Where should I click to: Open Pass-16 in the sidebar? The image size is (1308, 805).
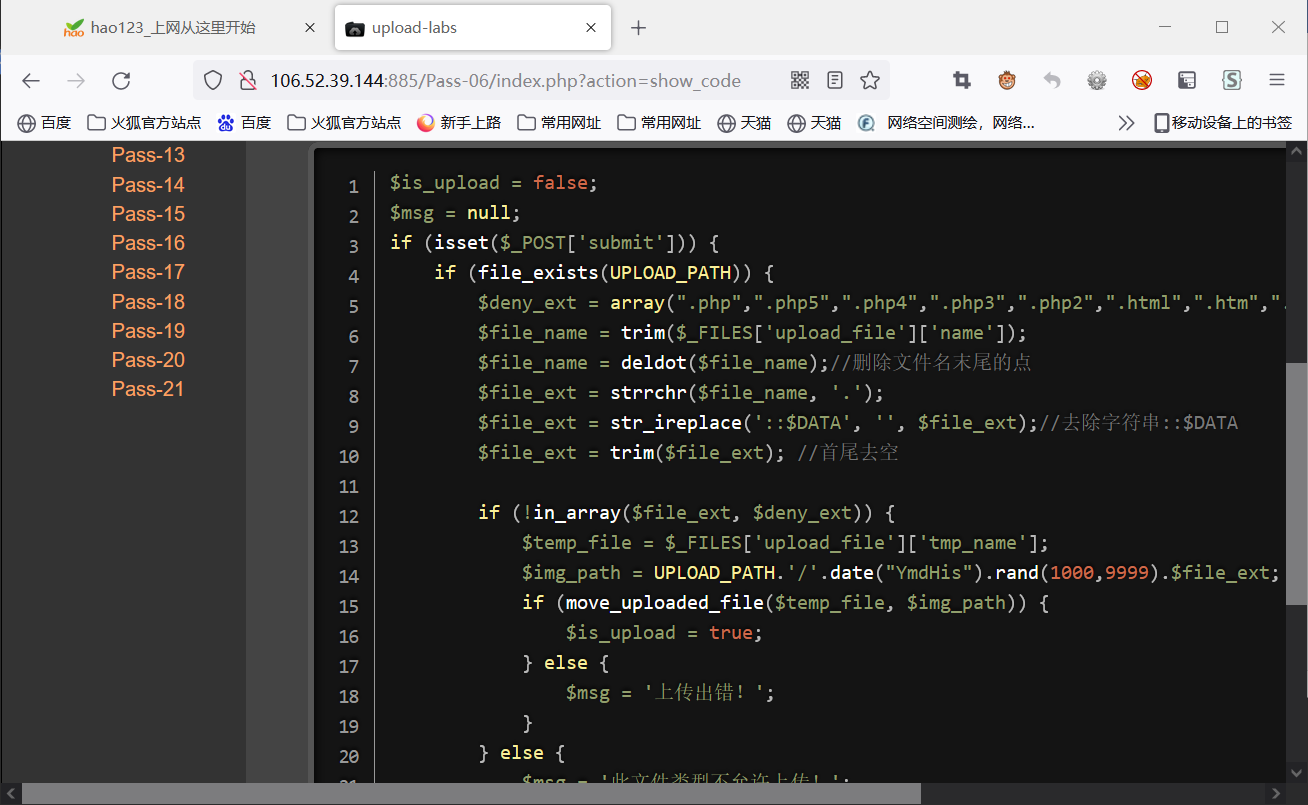148,243
